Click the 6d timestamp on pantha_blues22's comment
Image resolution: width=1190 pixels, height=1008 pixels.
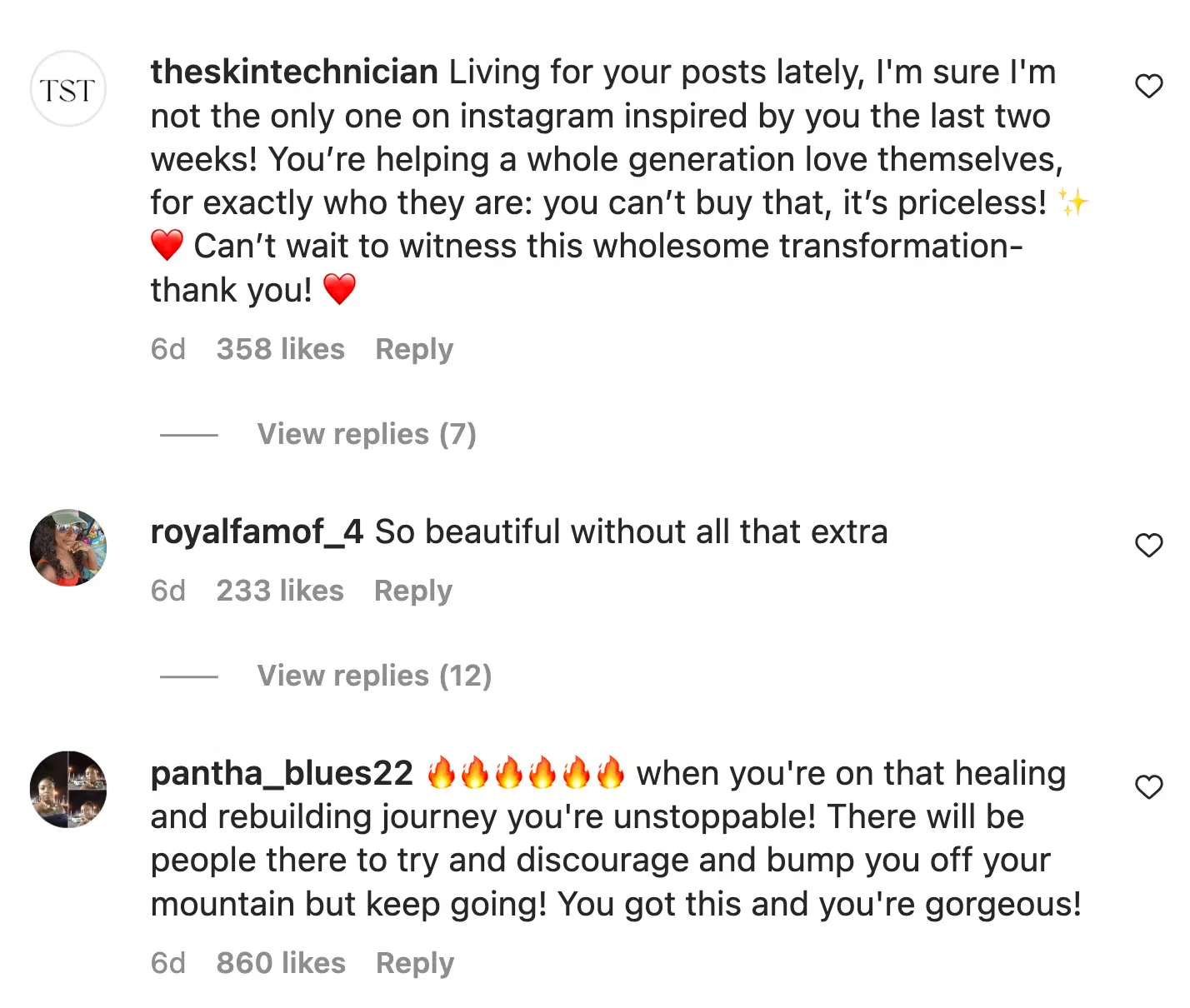pyautogui.click(x=168, y=963)
